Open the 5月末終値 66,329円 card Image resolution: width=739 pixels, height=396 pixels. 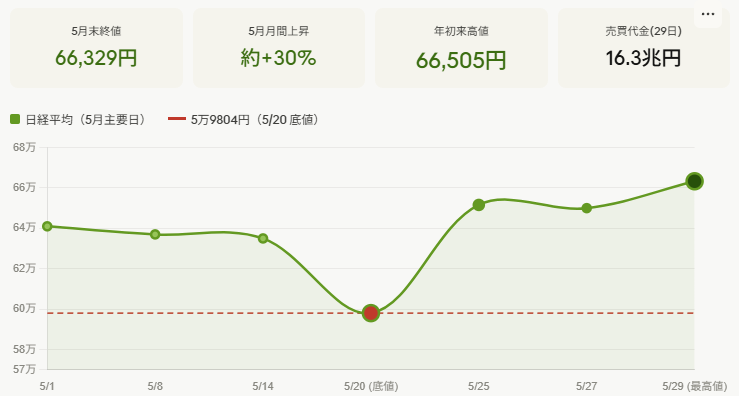96,48
